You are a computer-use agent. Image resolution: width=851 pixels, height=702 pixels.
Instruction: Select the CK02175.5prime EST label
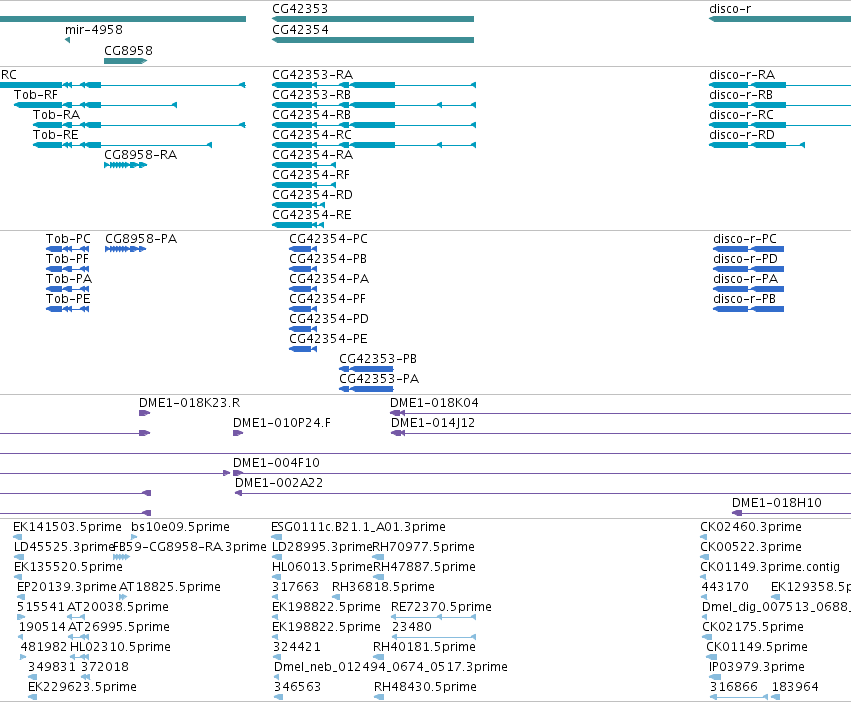click(753, 628)
